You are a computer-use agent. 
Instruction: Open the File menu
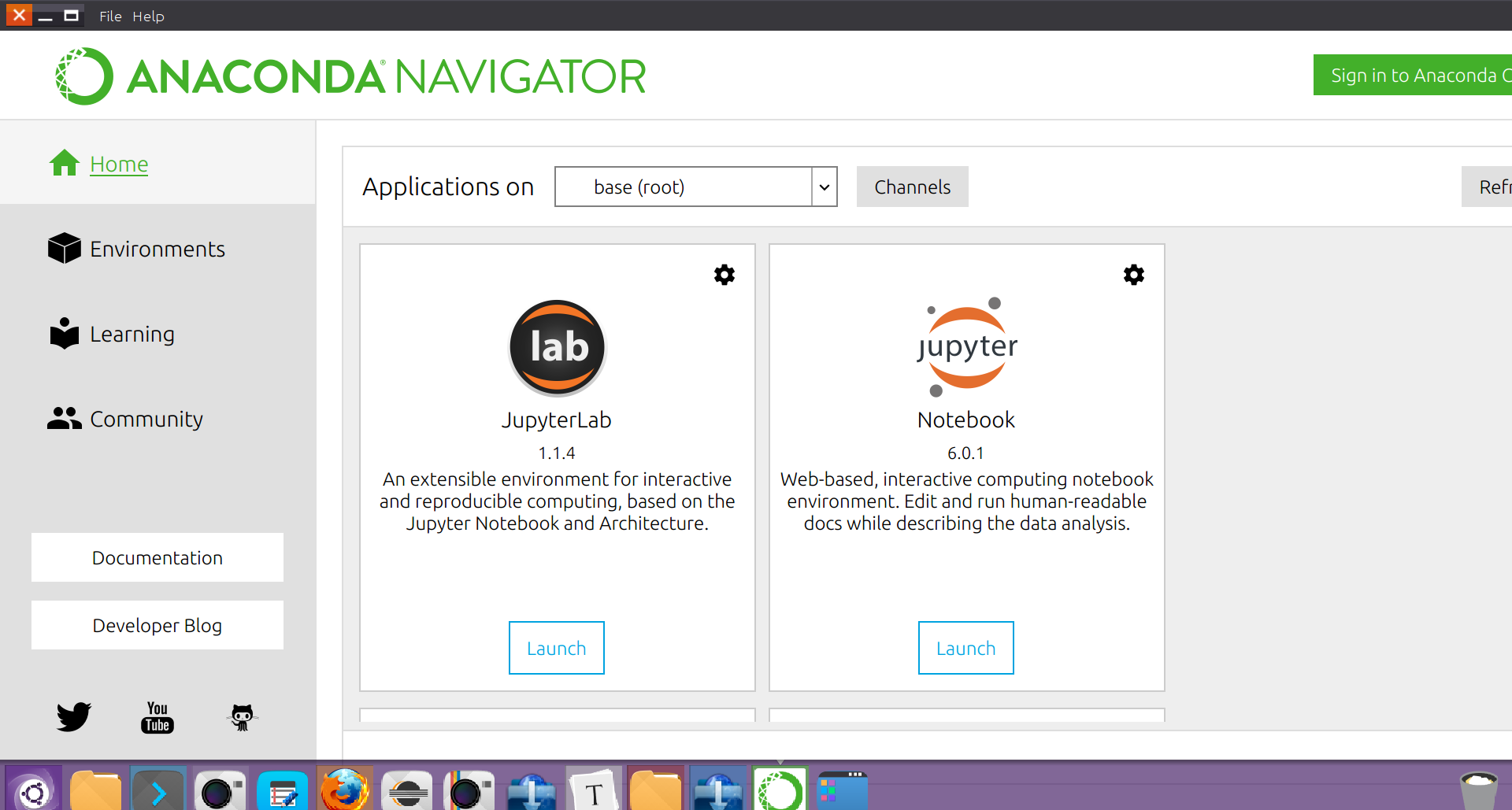point(110,16)
